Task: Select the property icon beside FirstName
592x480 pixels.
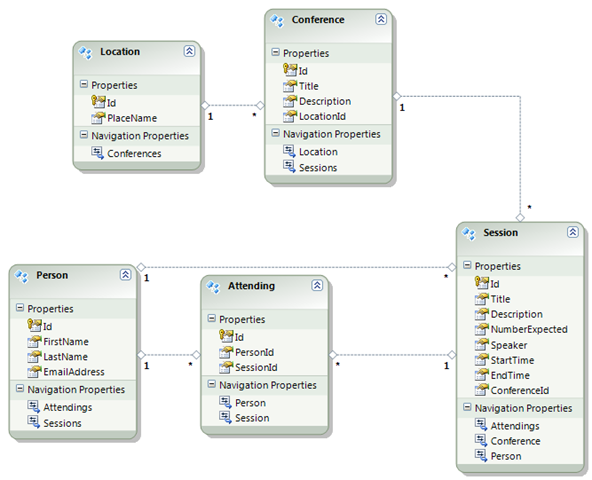Action: 34,341
